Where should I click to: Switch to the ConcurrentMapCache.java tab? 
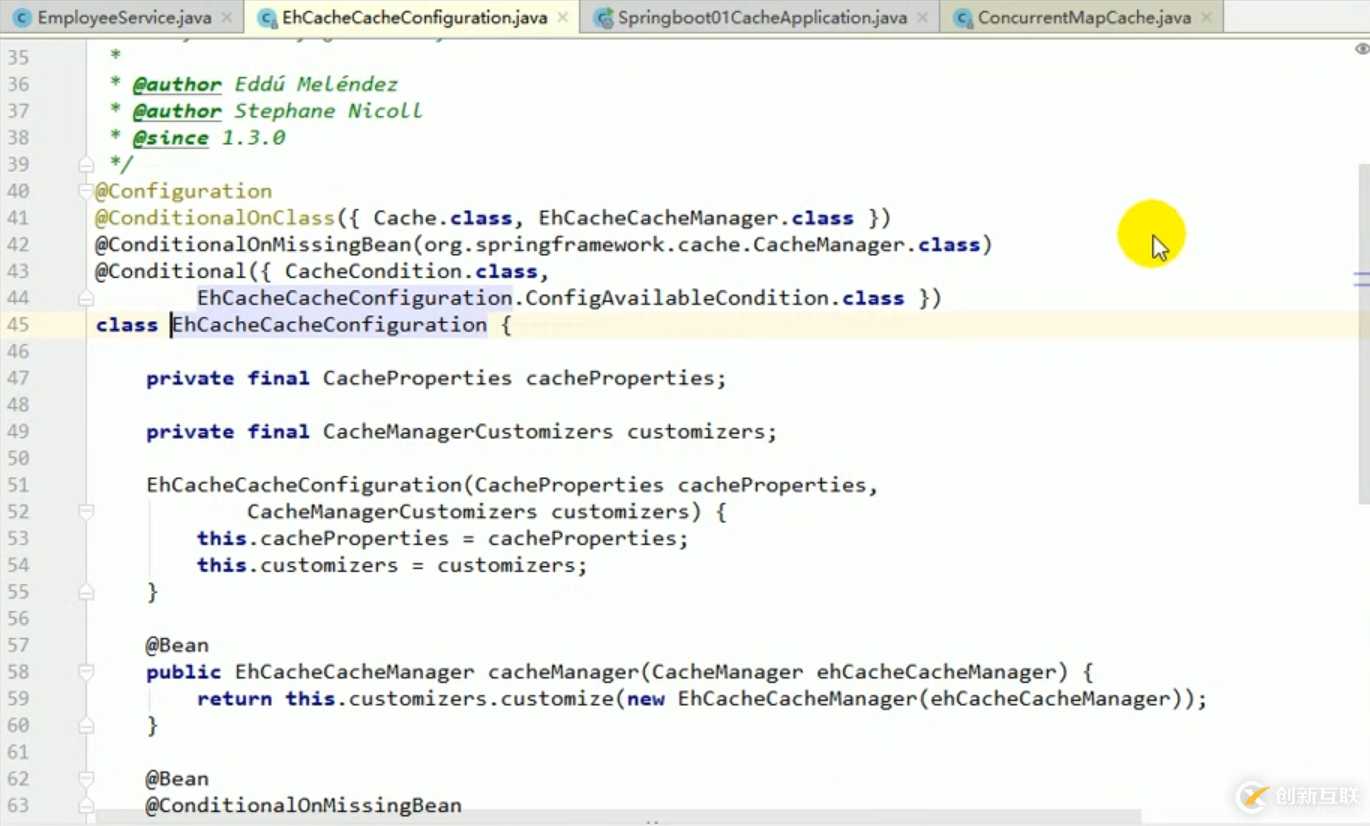[x=1084, y=18]
